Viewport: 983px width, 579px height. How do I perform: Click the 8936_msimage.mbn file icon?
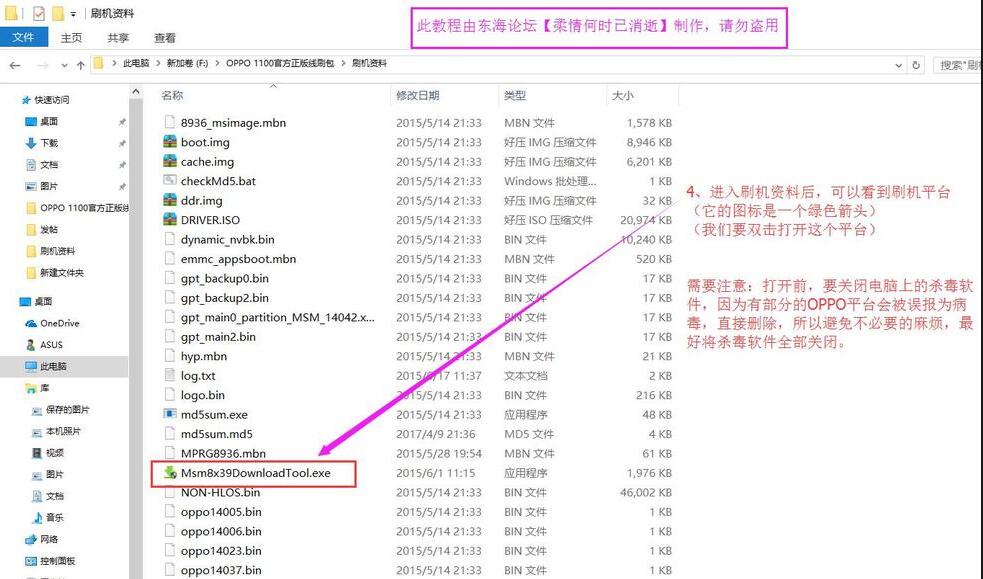[170, 123]
